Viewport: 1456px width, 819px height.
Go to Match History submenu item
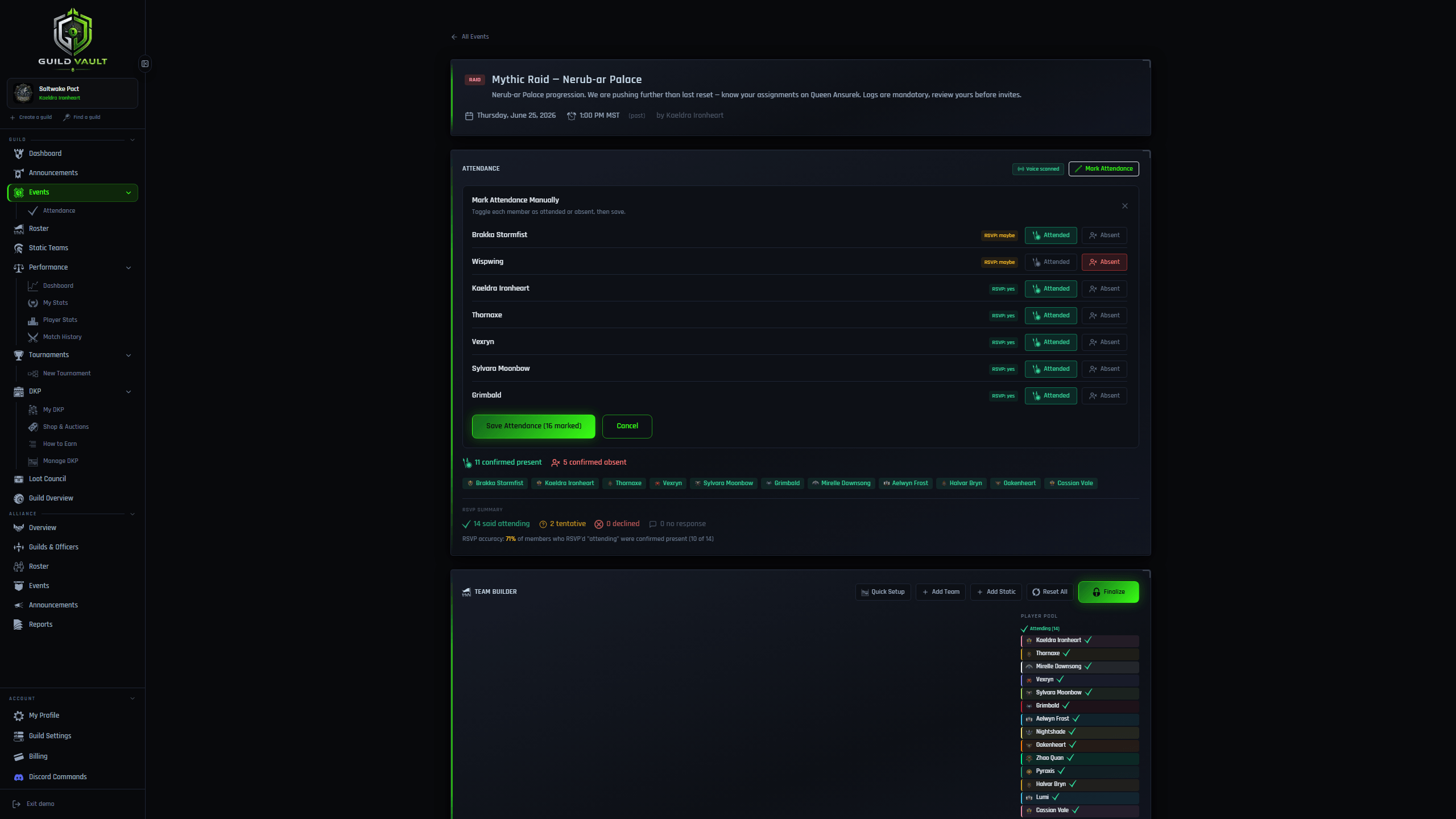[x=62, y=337]
